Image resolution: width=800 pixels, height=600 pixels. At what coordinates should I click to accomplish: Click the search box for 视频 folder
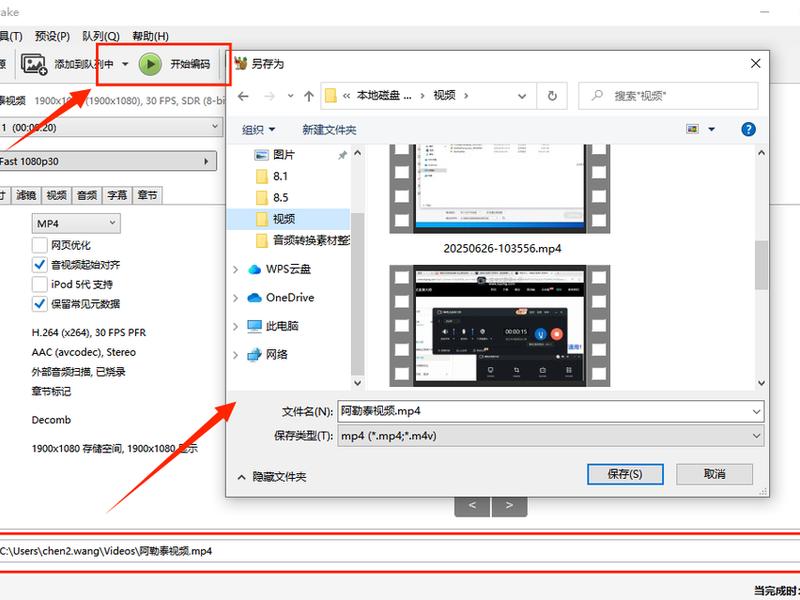pos(668,96)
